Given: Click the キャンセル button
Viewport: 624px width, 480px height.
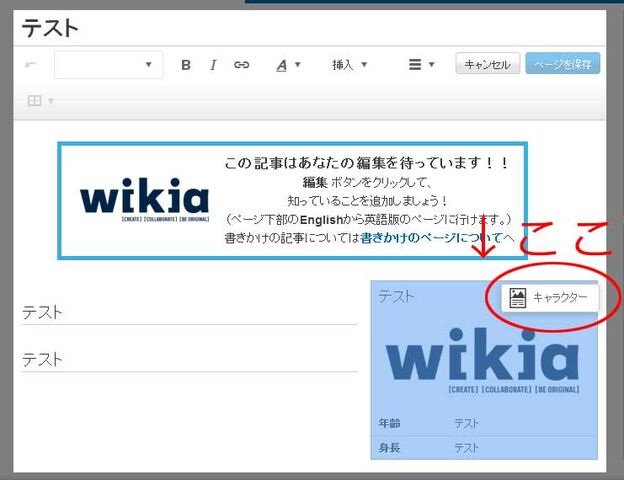Looking at the screenshot, I should (x=488, y=64).
